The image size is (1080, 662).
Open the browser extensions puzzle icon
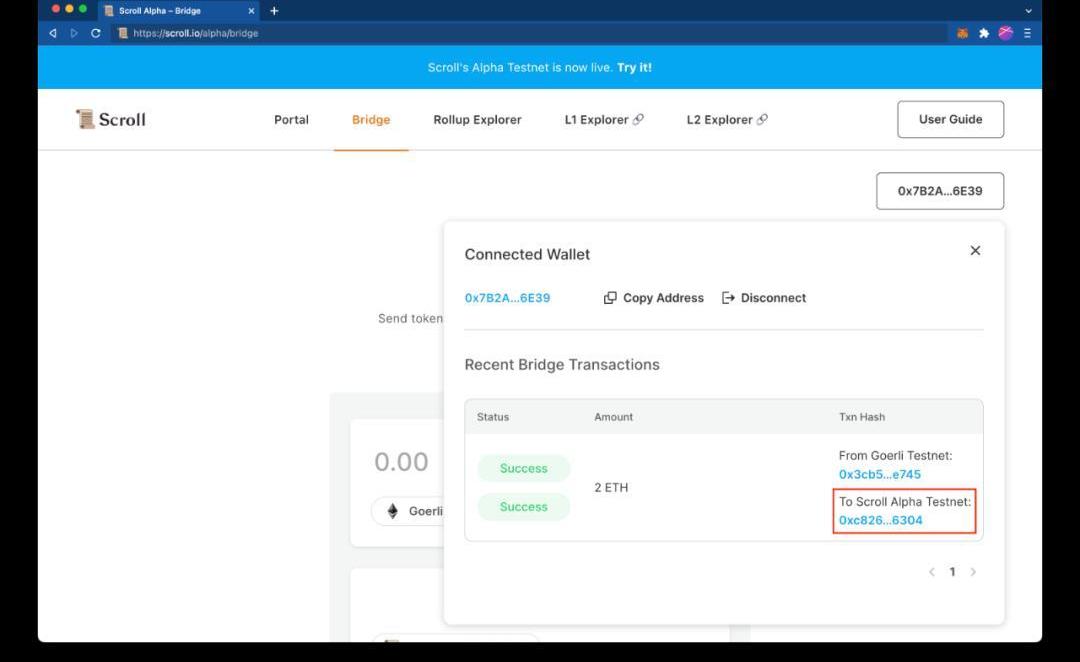[984, 33]
